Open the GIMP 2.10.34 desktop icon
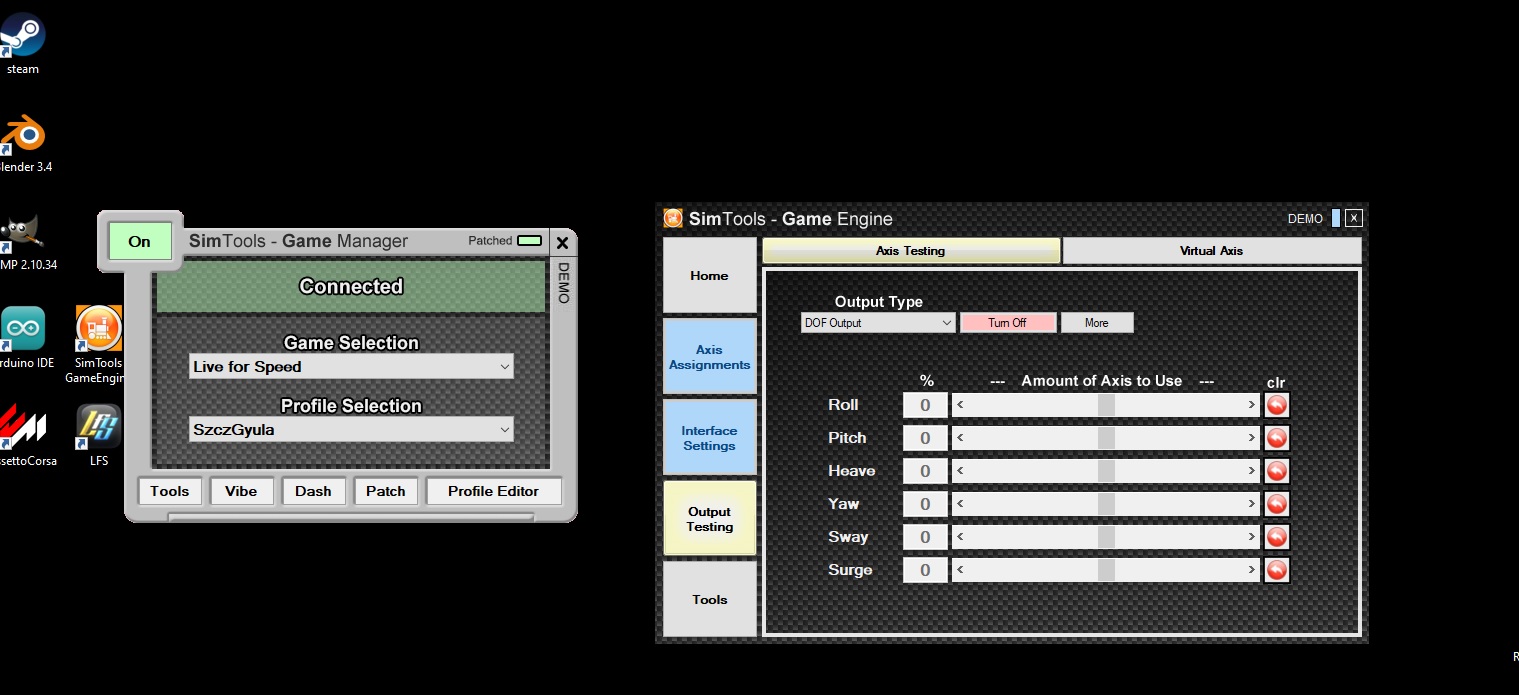This screenshot has width=1519, height=695. click(x=24, y=240)
